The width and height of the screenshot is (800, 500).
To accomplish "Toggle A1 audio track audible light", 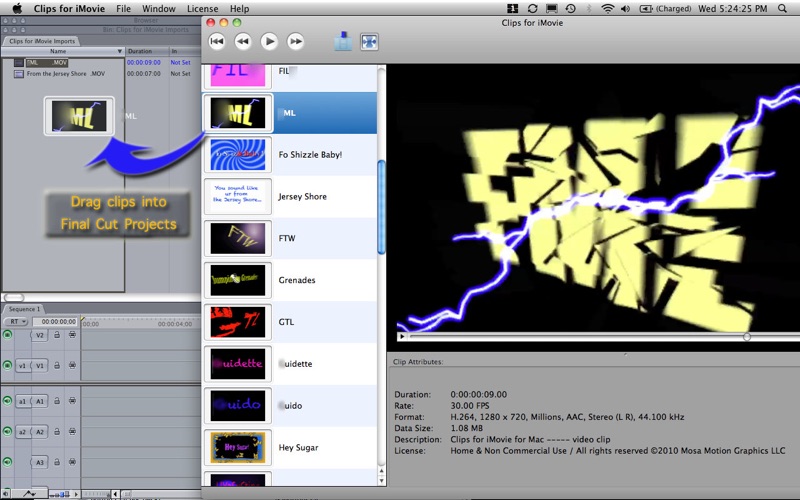I will [x=8, y=400].
